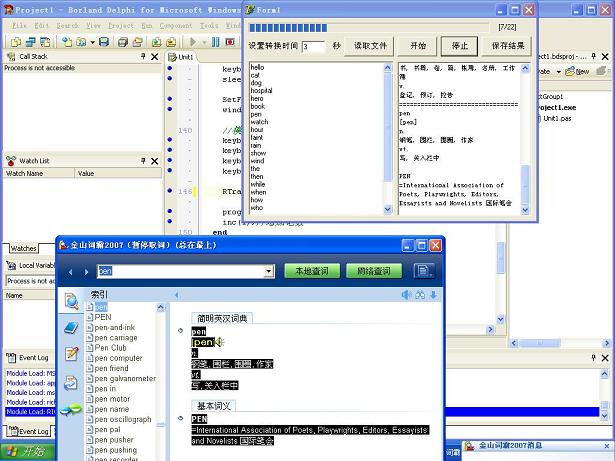The height and width of the screenshot is (461, 615).
Task: Open the dictionary's document menu icon
Action: point(424,271)
